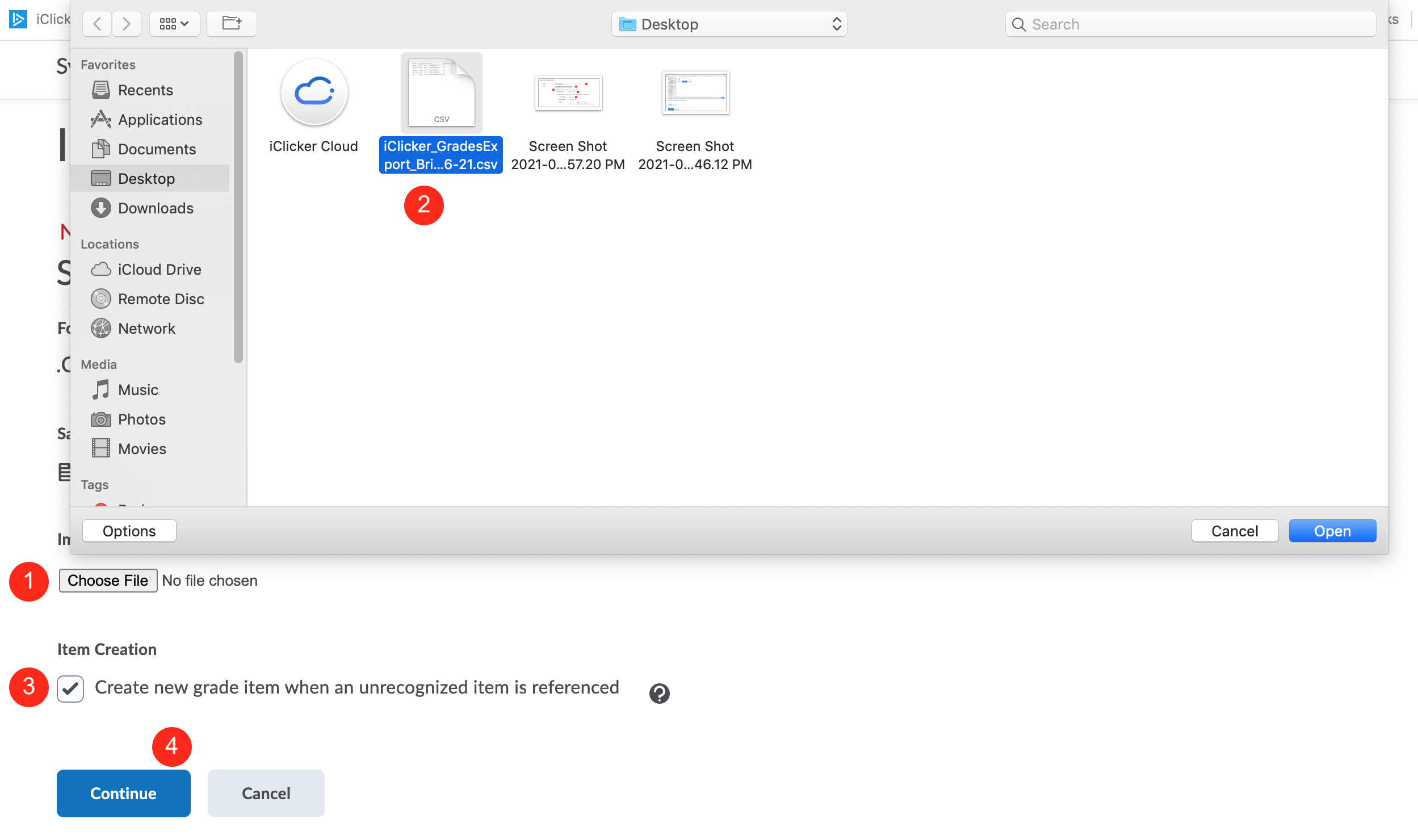Image resolution: width=1418 pixels, height=840 pixels.
Task: Open the Desktop location popup menu
Action: [x=729, y=24]
